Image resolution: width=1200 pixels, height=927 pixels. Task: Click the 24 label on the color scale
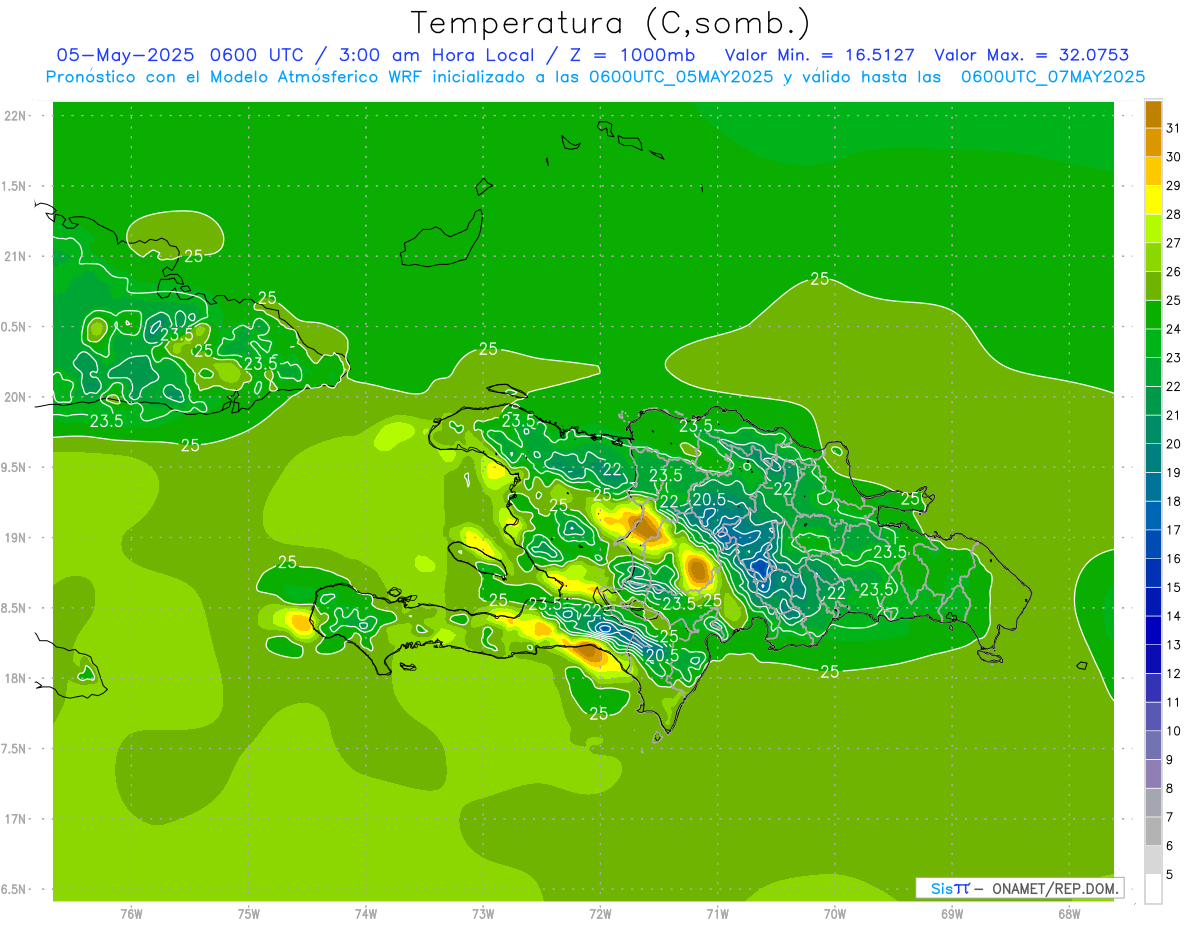point(1174,329)
